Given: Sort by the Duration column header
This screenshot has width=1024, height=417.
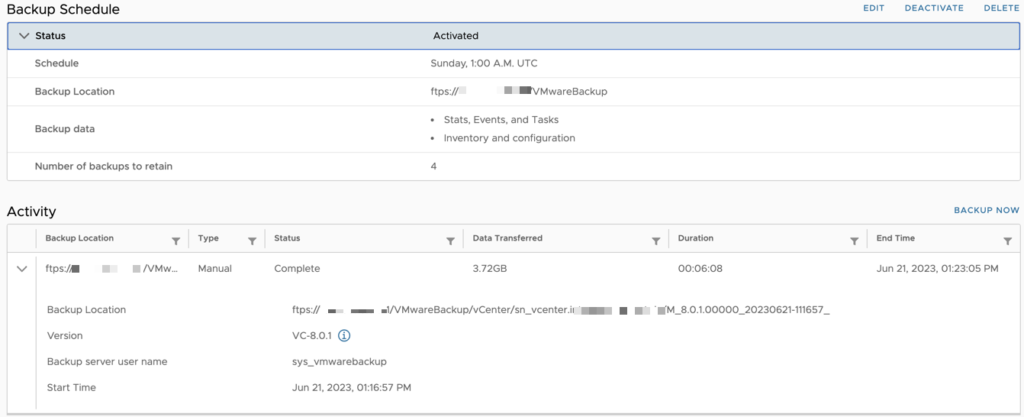Looking at the screenshot, I should [696, 238].
